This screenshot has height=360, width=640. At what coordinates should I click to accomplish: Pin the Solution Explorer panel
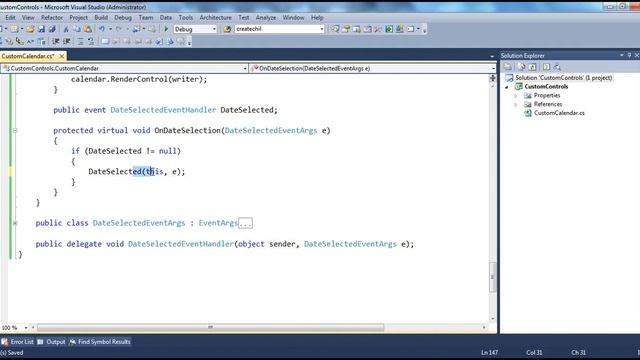click(x=629, y=55)
